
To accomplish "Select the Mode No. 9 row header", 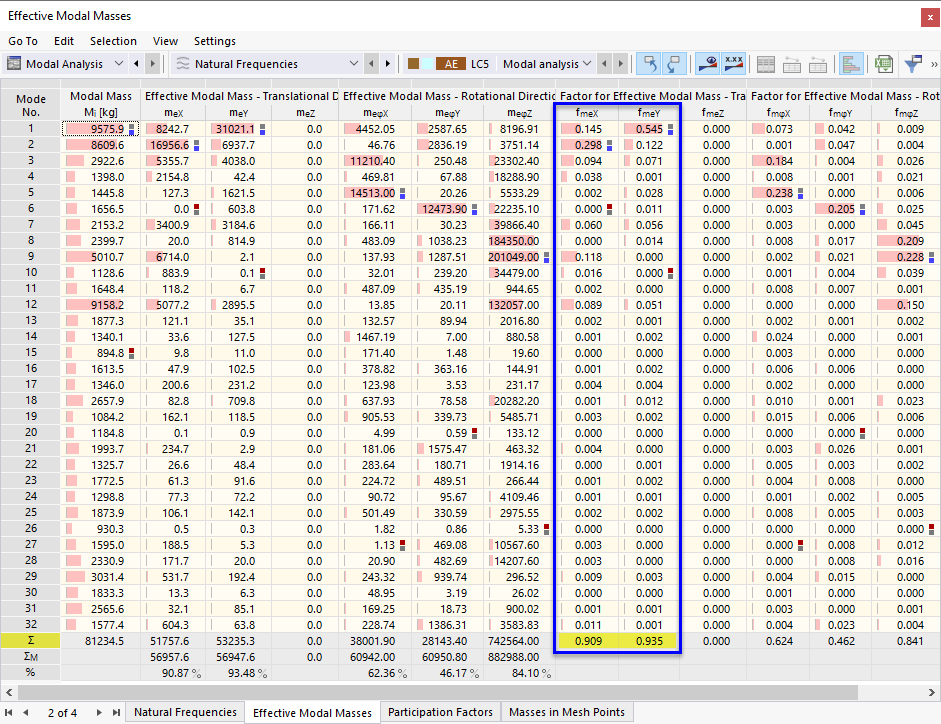I will (31, 257).
